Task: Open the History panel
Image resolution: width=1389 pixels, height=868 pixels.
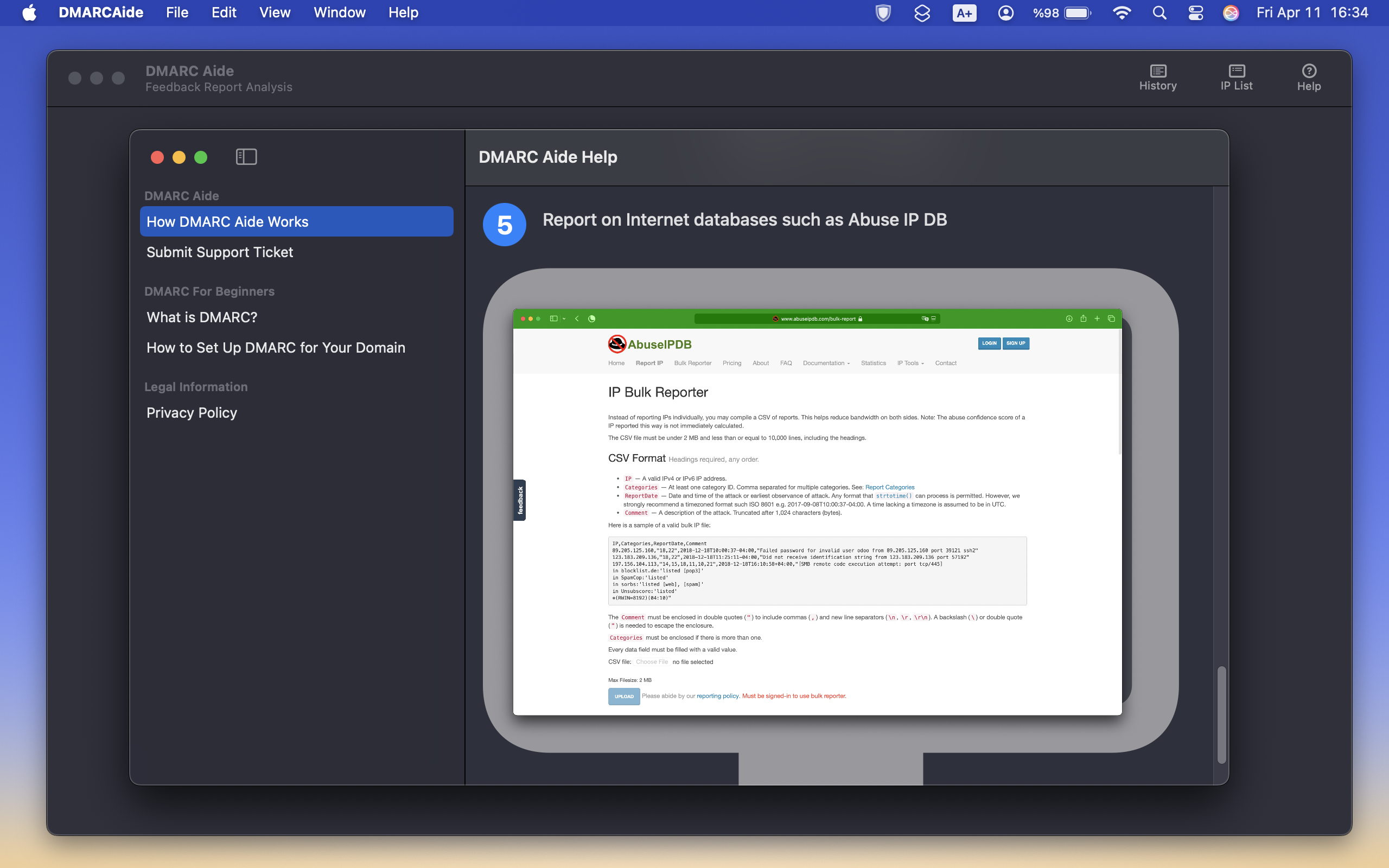Action: (x=1158, y=78)
